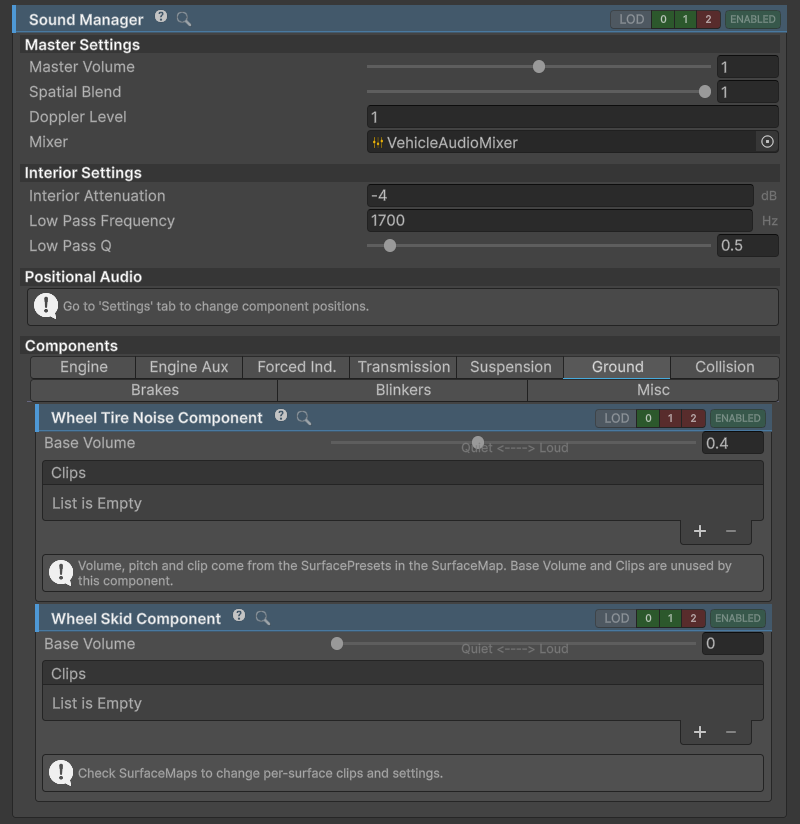Click the Master Volume label

(x=82, y=67)
